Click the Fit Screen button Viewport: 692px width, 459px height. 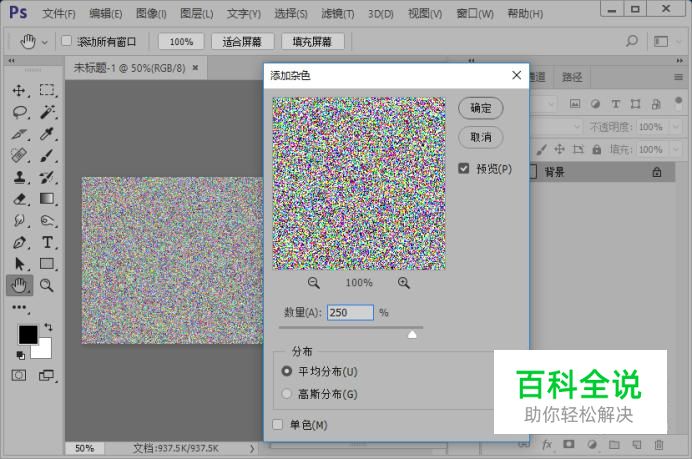(x=242, y=42)
